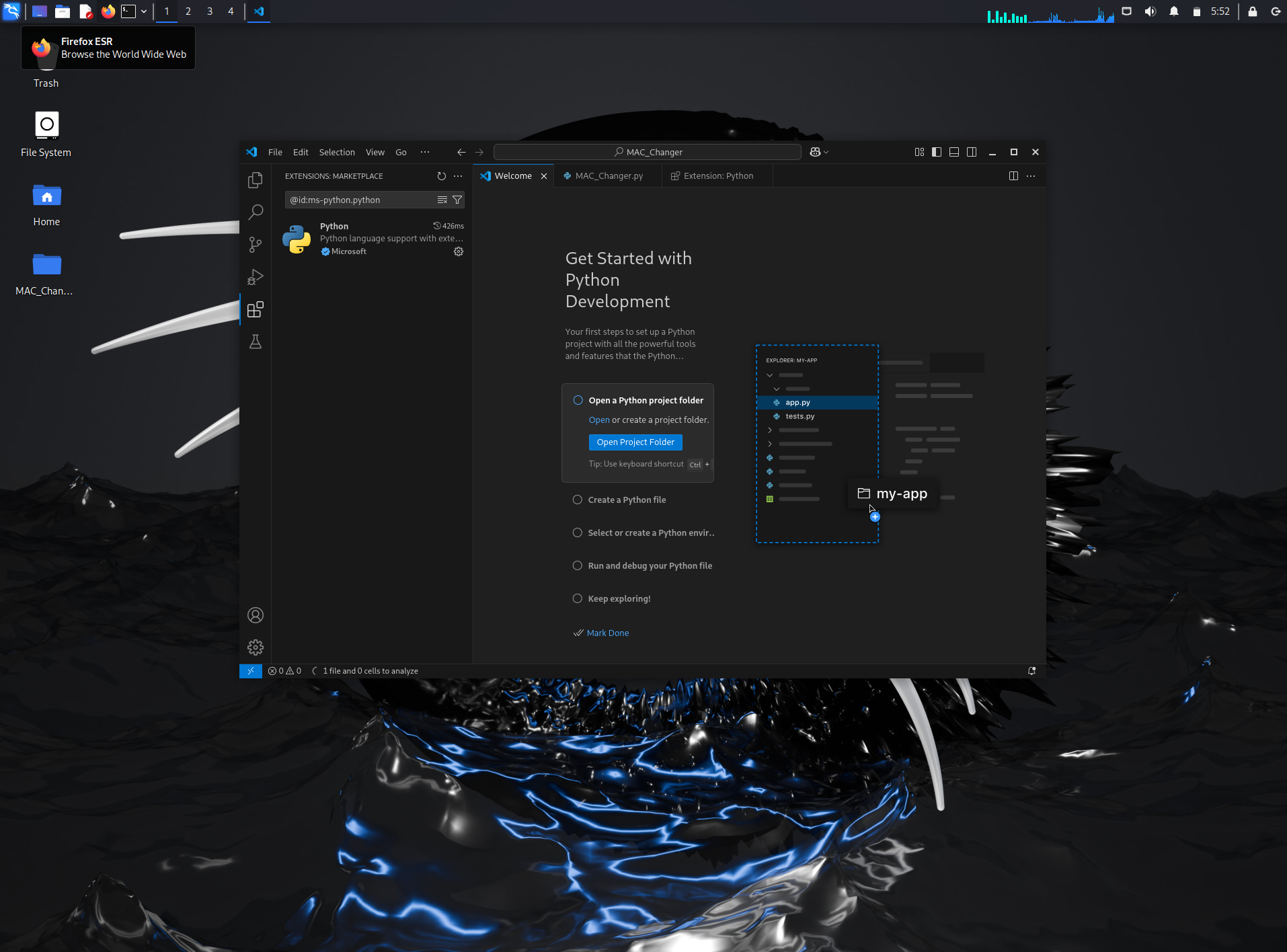Screen dimensions: 1287x952
Task: Click the Accounts icon in activity bar
Action: tap(255, 615)
